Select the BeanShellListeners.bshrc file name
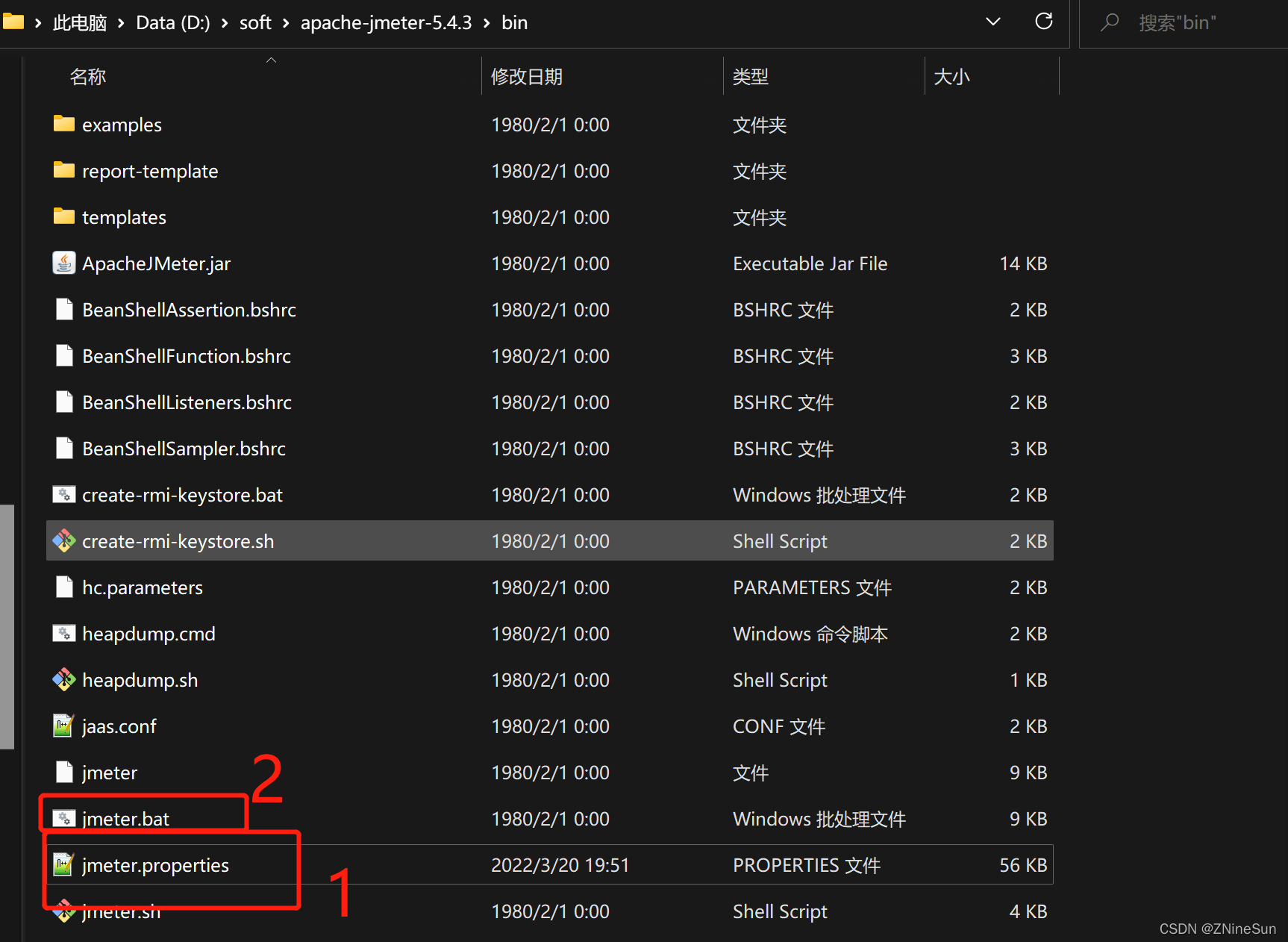Viewport: 1288px width, 942px height. coord(187,402)
